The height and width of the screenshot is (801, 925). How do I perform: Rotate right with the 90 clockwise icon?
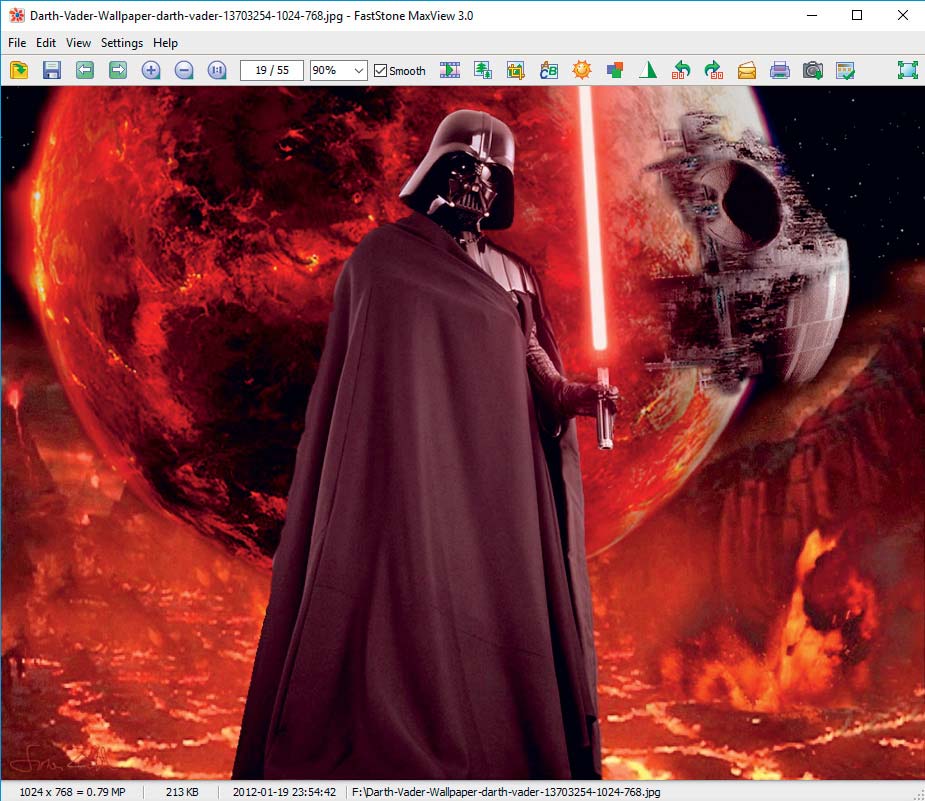tap(714, 70)
